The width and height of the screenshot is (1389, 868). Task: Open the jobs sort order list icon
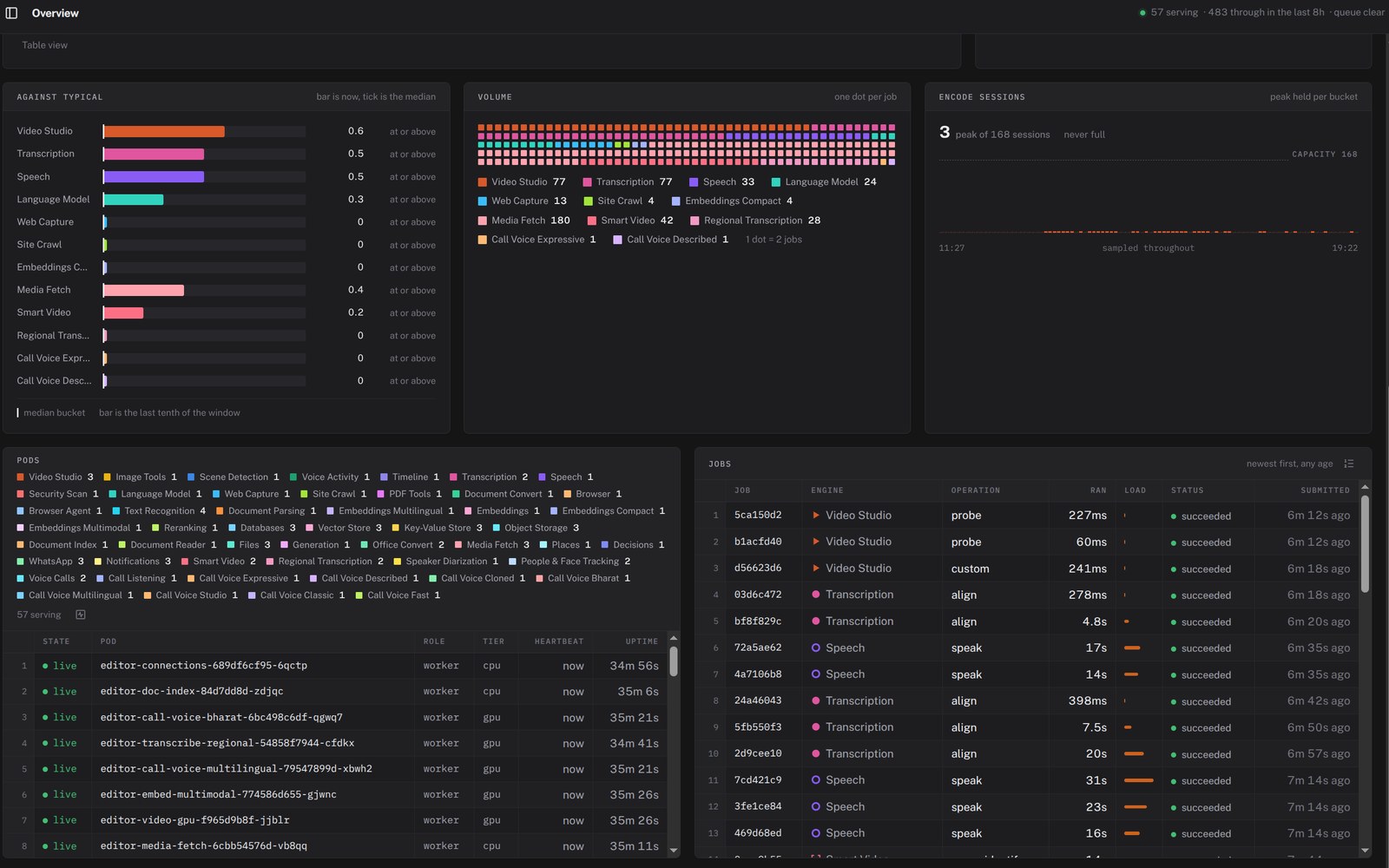(x=1348, y=464)
